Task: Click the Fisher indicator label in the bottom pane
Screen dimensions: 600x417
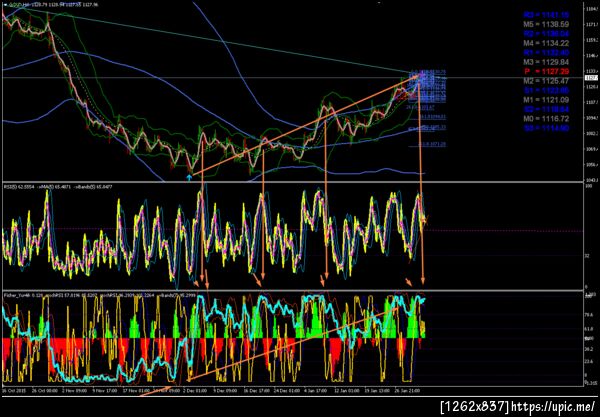Action: [101, 295]
